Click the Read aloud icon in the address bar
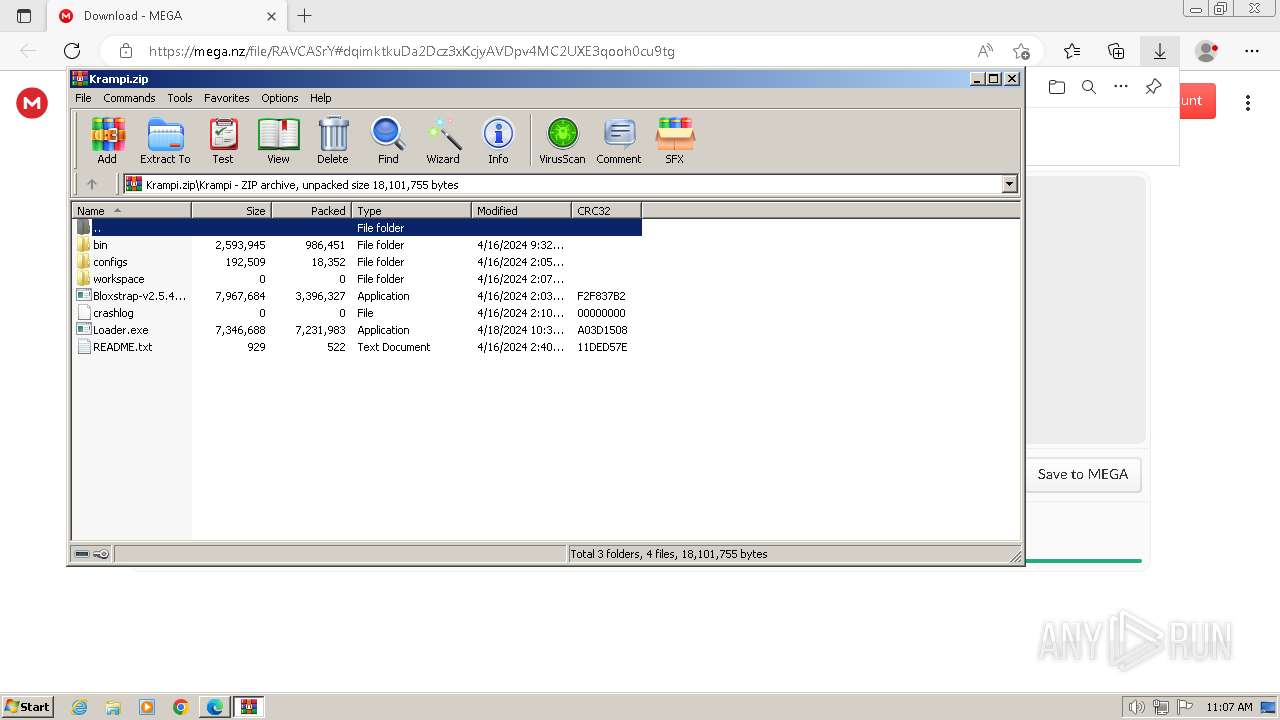Viewport: 1280px width, 720px height. [985, 51]
